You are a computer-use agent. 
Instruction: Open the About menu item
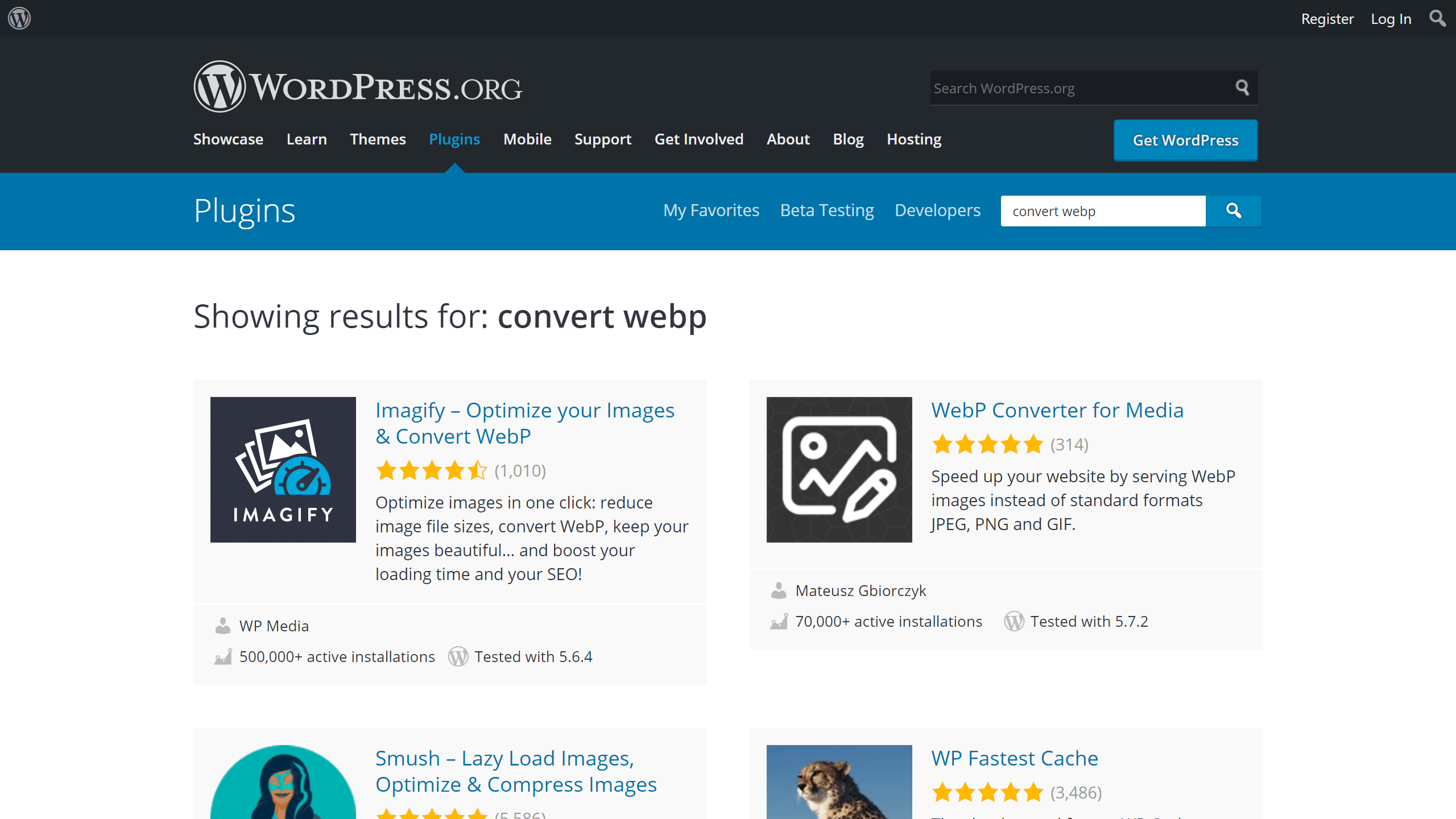(x=788, y=139)
